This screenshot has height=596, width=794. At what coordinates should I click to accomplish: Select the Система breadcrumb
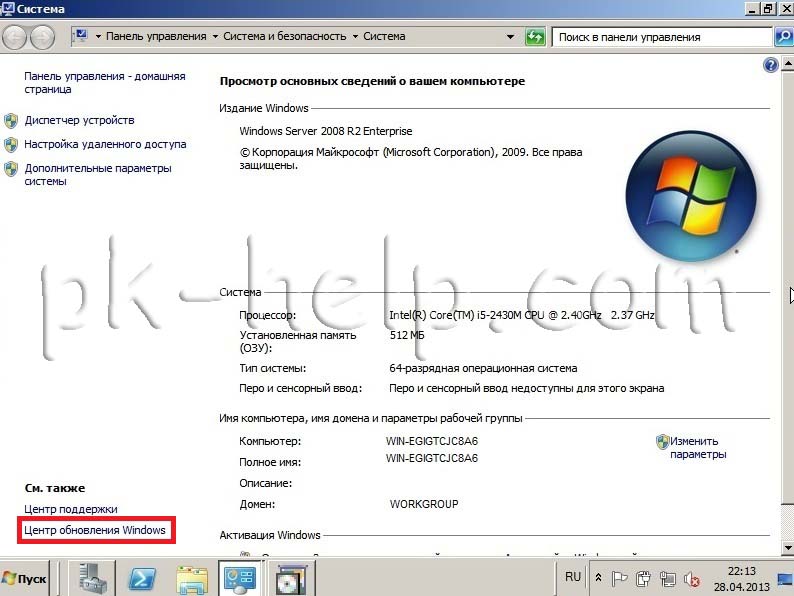tap(384, 36)
